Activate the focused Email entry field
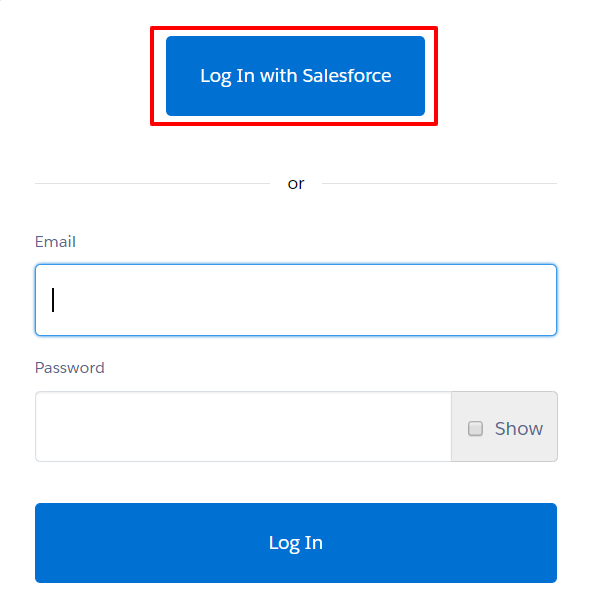The height and width of the screenshot is (594, 589). pyautogui.click(x=296, y=300)
